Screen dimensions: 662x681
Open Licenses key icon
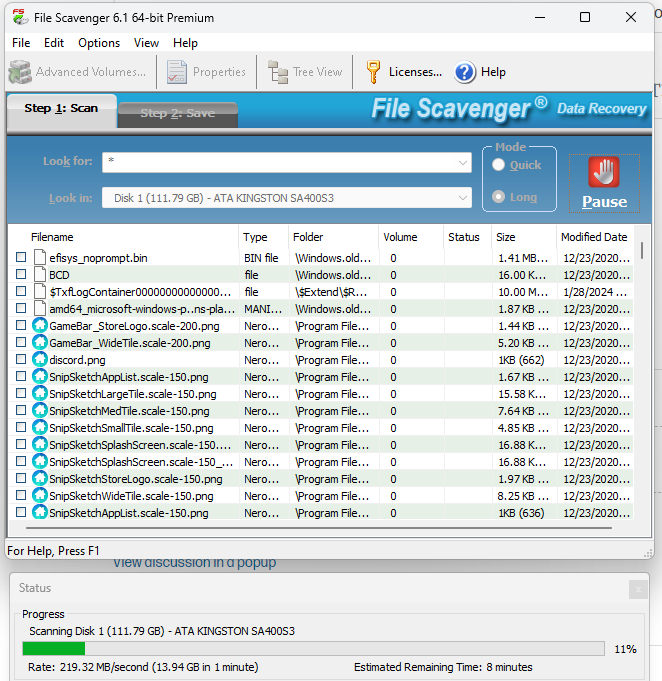[x=373, y=72]
